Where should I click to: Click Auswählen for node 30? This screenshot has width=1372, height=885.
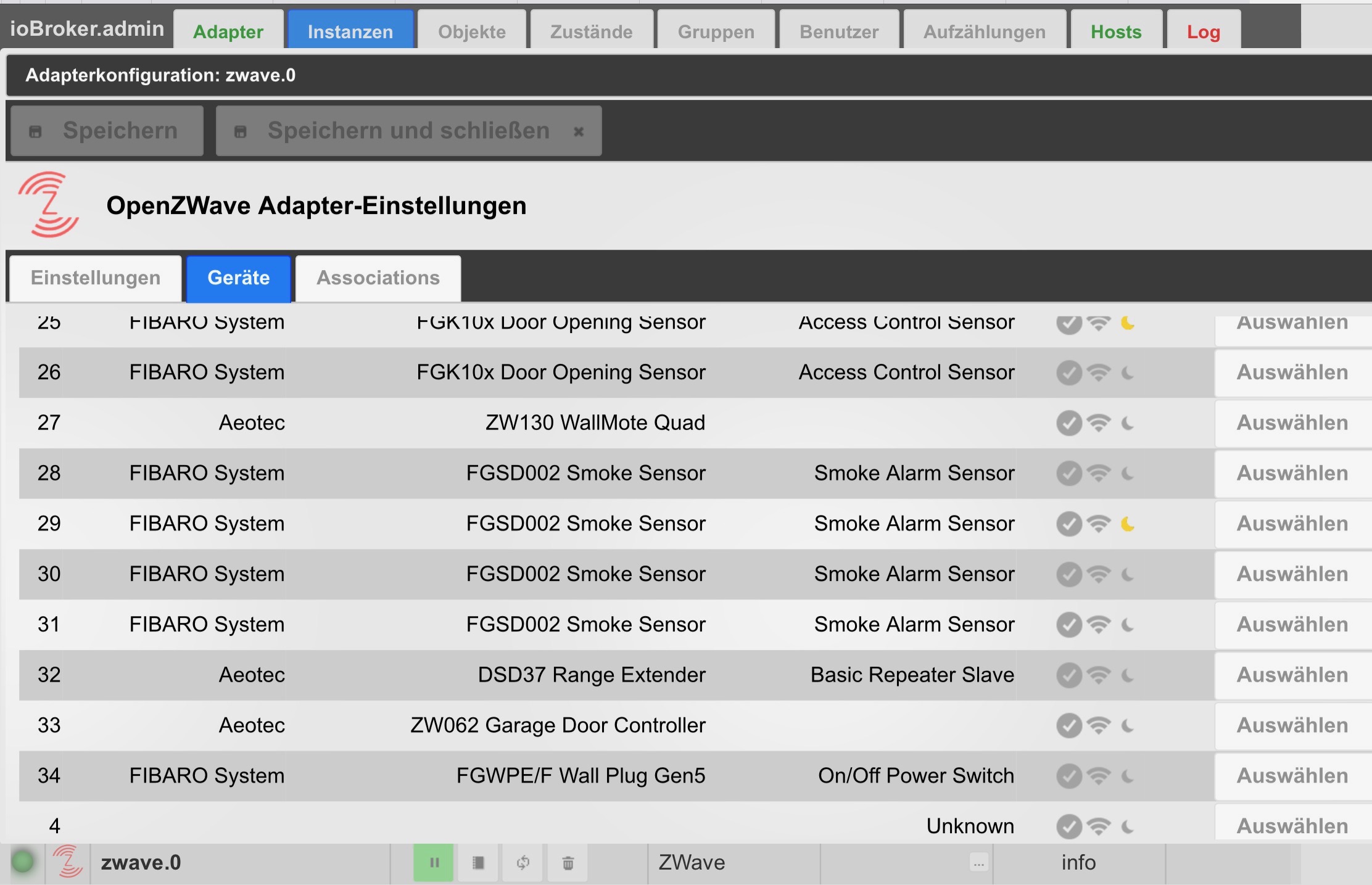(x=1293, y=574)
